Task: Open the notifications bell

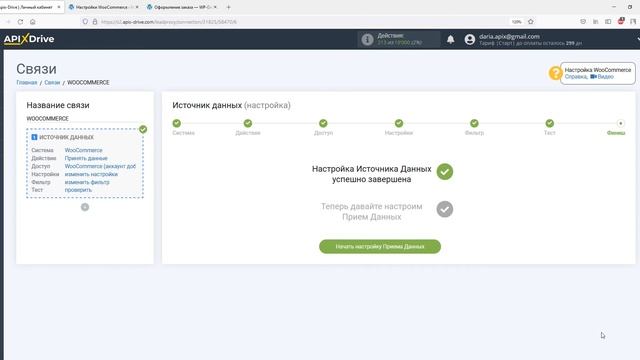Action: tap(450, 39)
